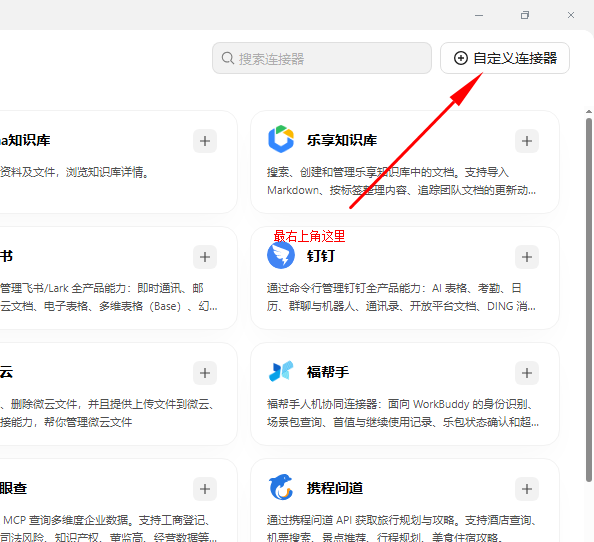594x542 pixels.
Task: Click the 自定义连接器 button
Action: click(x=505, y=58)
